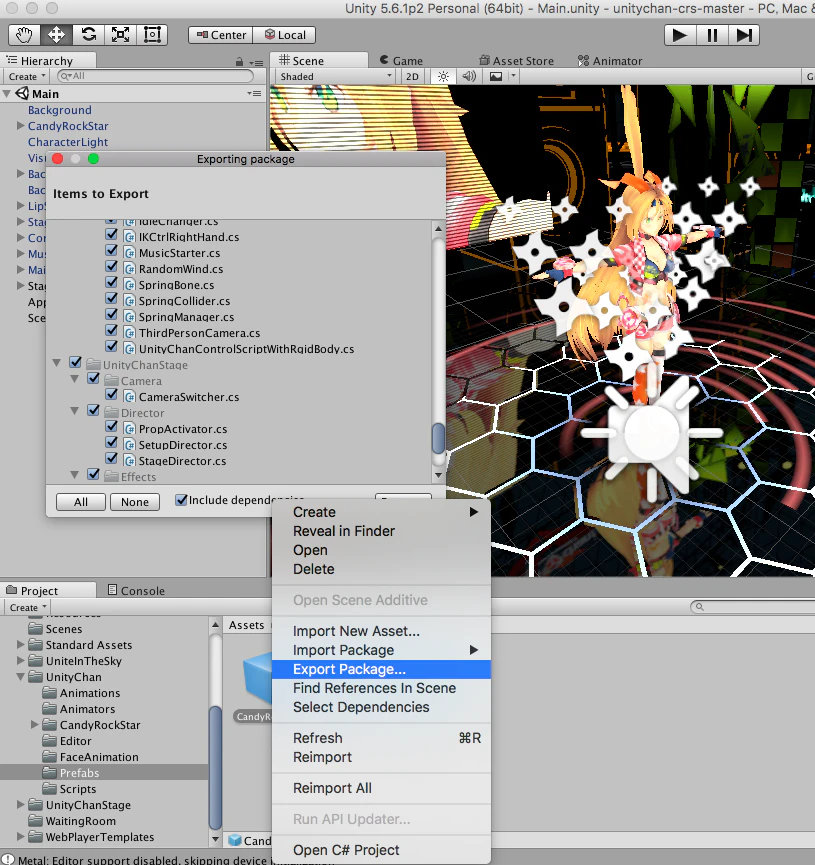The image size is (815, 865).
Task: Select the Move tool
Action: (x=56, y=35)
